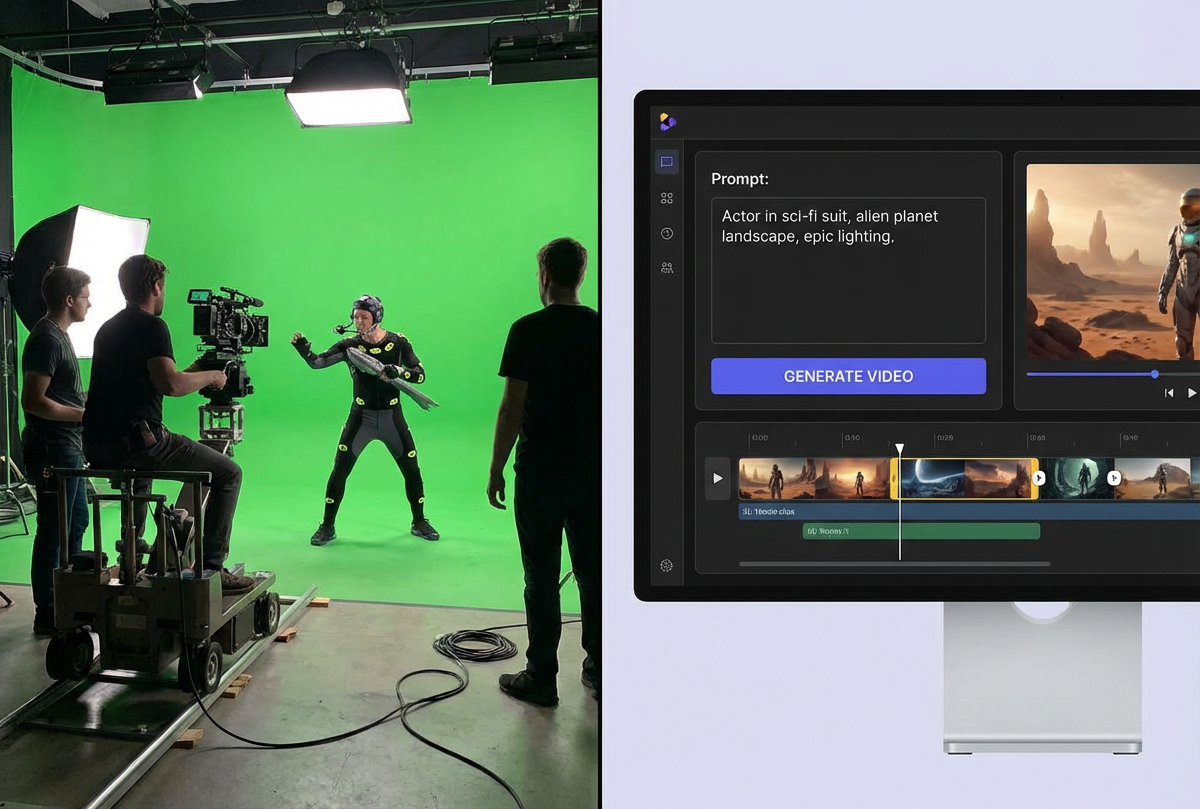Click the preview progress slider handle
Screen dimensions: 1200x809
click(x=1154, y=374)
